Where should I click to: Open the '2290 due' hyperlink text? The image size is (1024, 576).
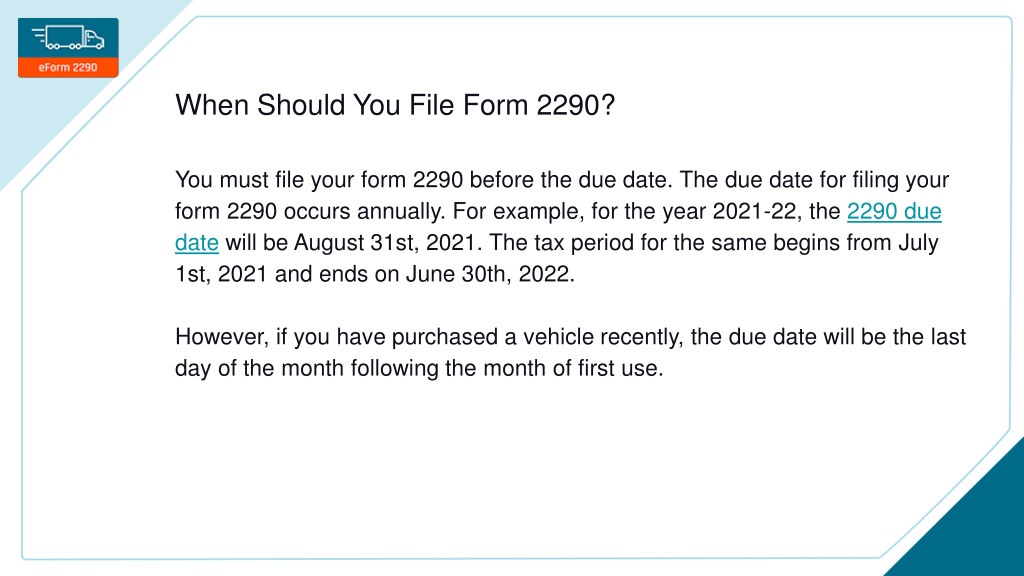[894, 212]
